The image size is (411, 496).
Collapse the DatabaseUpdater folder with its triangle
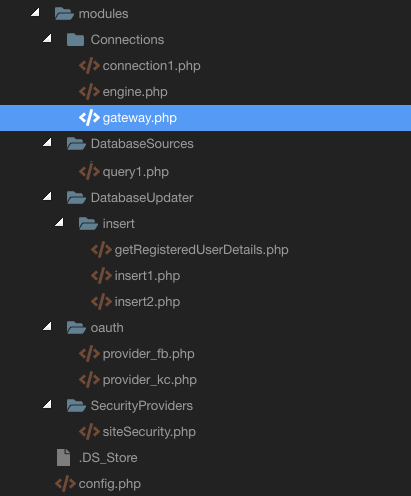[47, 196]
